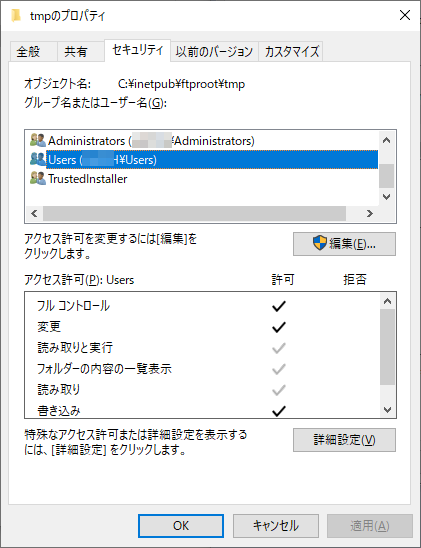Viewport: 421px width, 548px height.
Task: Open the 共有 tab
Action: pyautogui.click(x=75, y=52)
